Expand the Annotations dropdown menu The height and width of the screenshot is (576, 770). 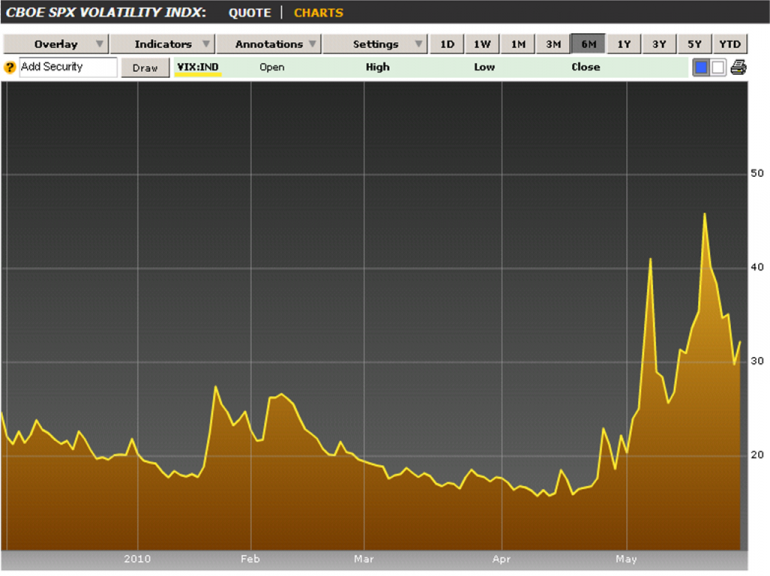pos(269,44)
